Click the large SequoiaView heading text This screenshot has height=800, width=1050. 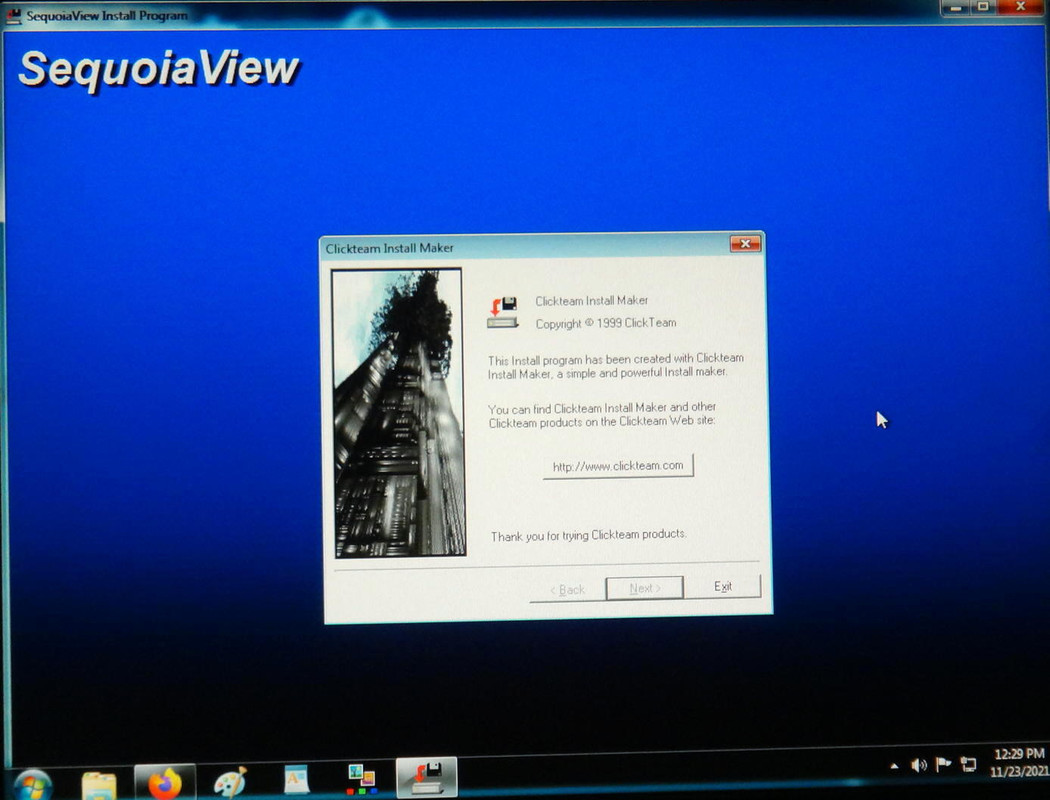pyautogui.click(x=159, y=69)
